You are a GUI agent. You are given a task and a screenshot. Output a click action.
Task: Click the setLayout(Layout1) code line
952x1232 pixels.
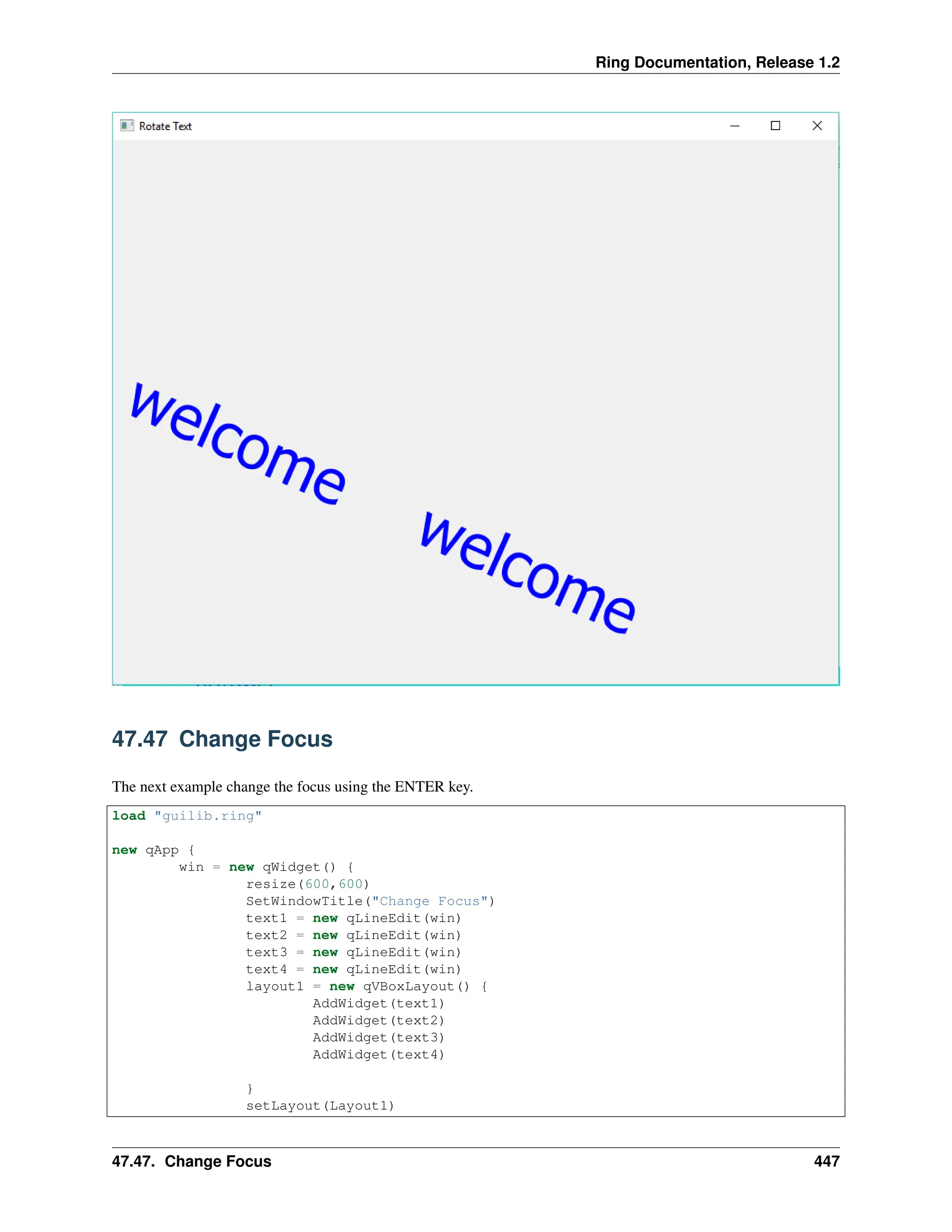(x=320, y=1106)
